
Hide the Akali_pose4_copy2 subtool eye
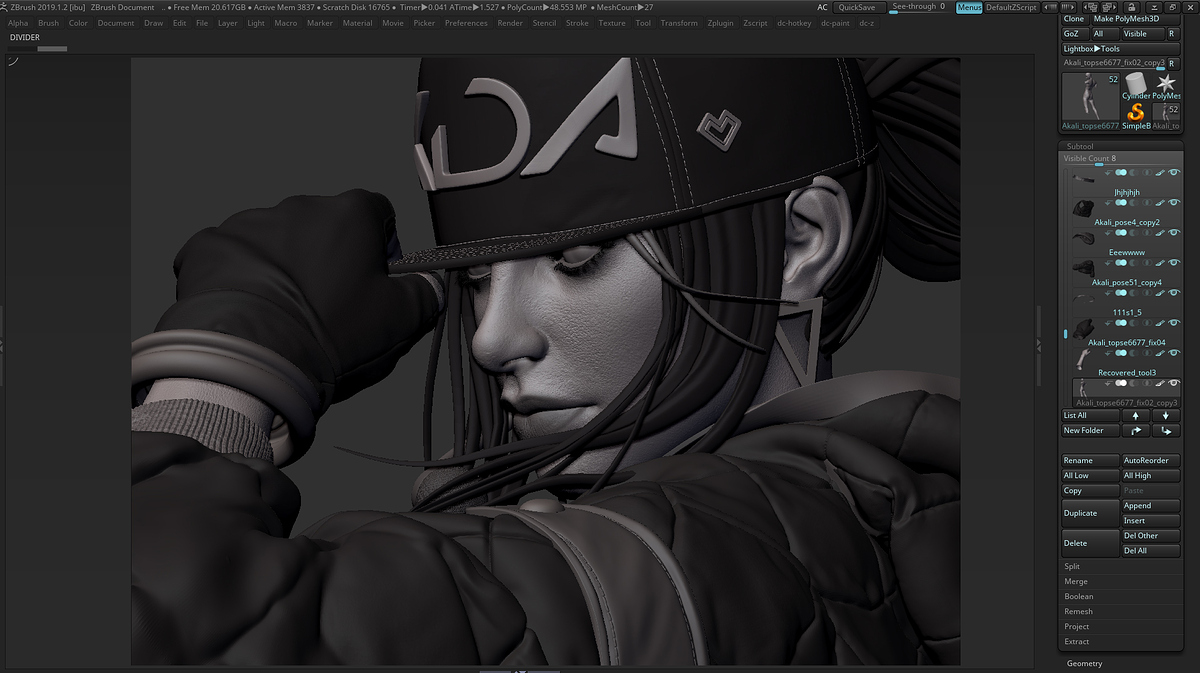[x=1174, y=203]
